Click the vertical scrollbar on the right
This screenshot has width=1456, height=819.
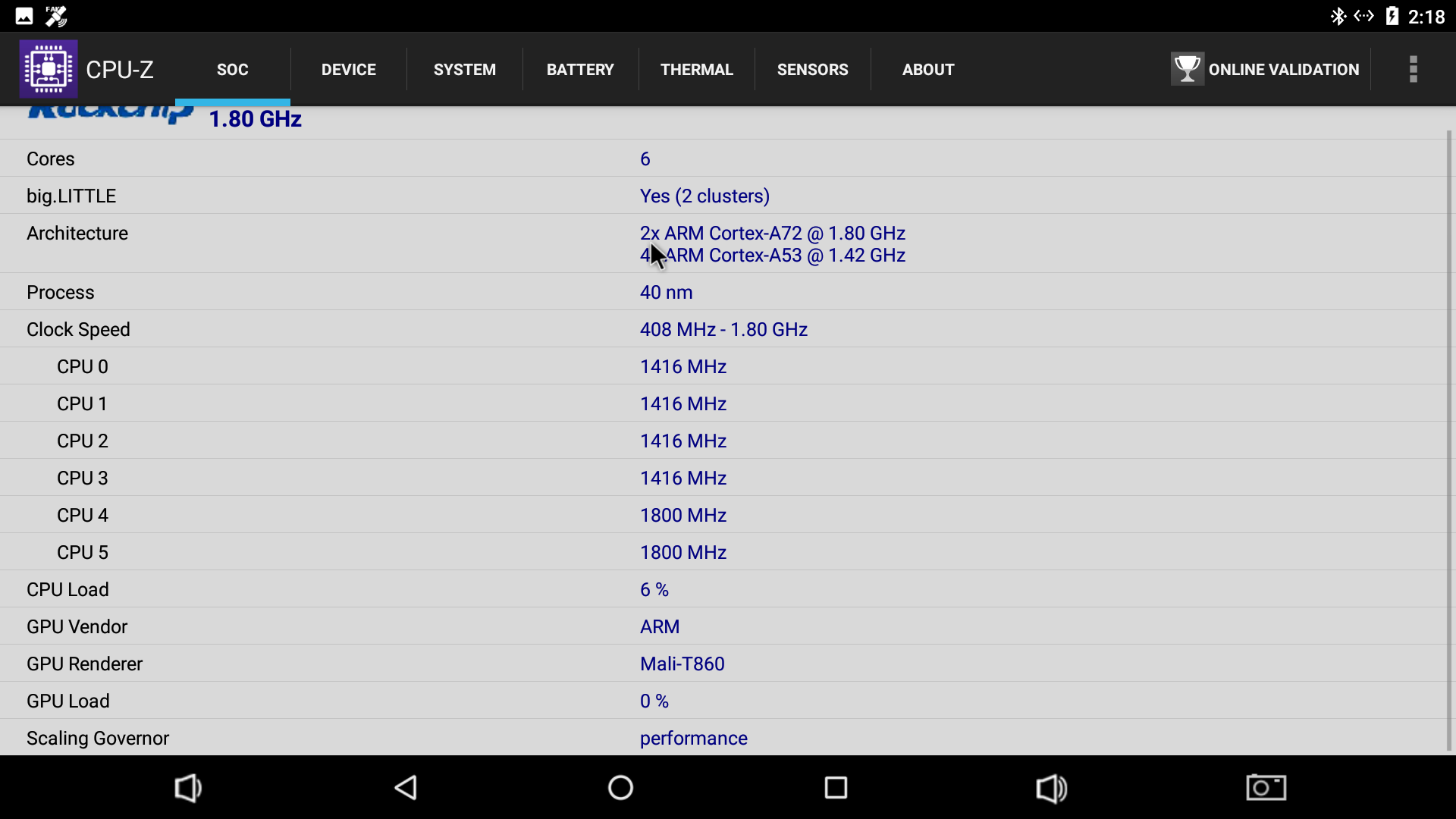click(x=1449, y=440)
